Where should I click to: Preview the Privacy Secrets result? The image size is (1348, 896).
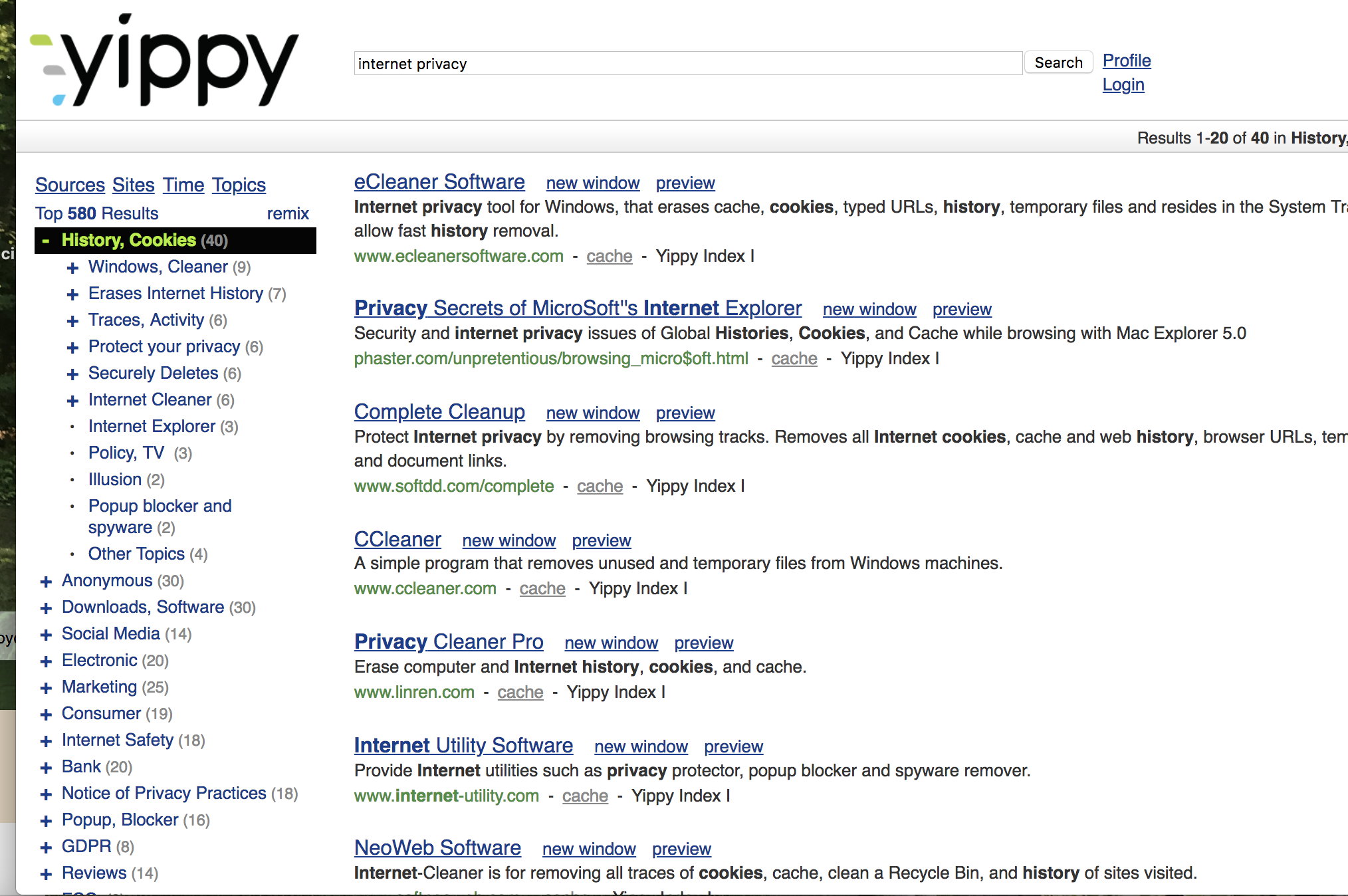[x=962, y=309]
